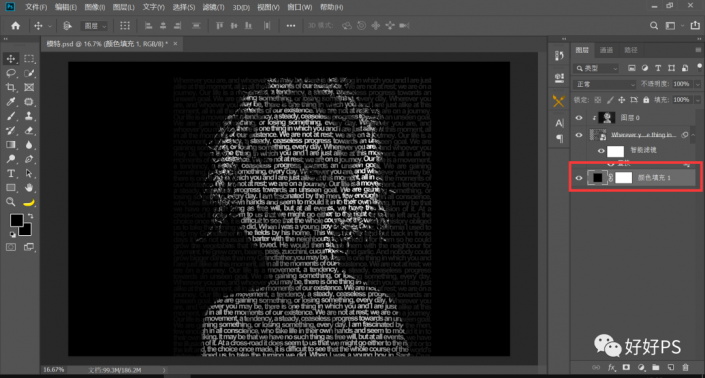Select the Hand tool
The height and width of the screenshot is (378, 705).
click(x=29, y=188)
